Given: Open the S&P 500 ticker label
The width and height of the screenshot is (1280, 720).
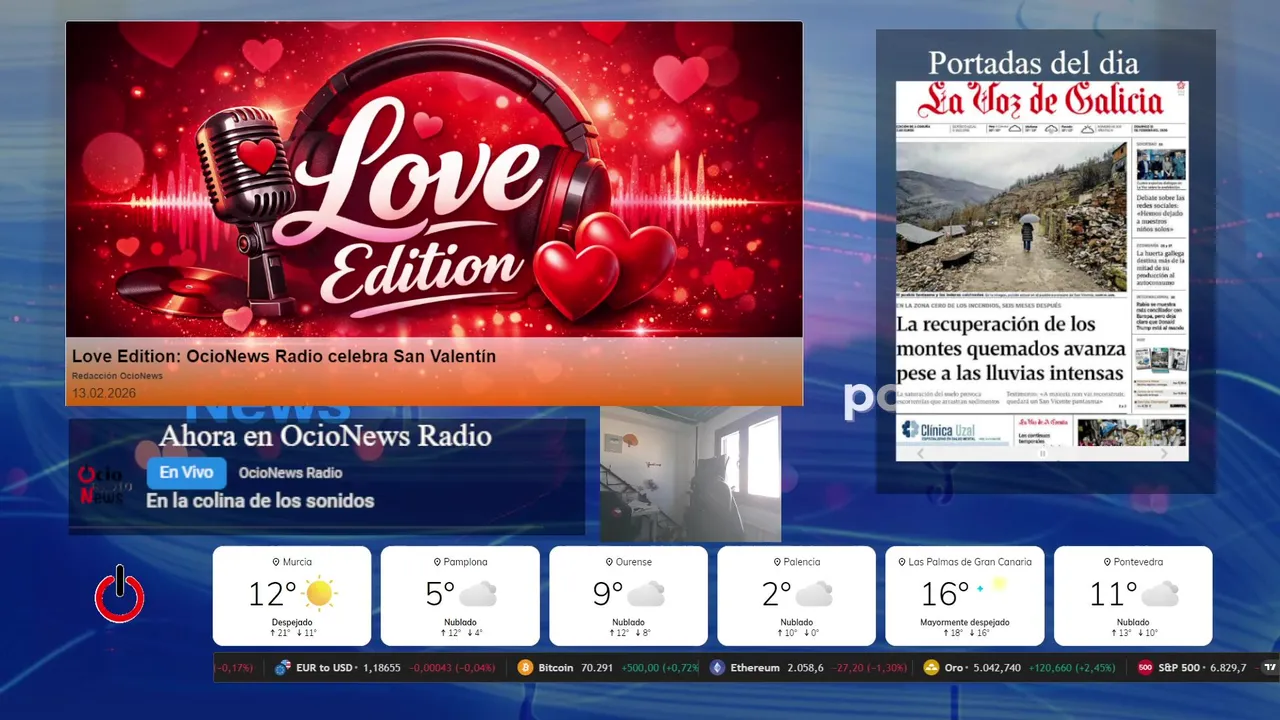Looking at the screenshot, I should point(1179,667).
